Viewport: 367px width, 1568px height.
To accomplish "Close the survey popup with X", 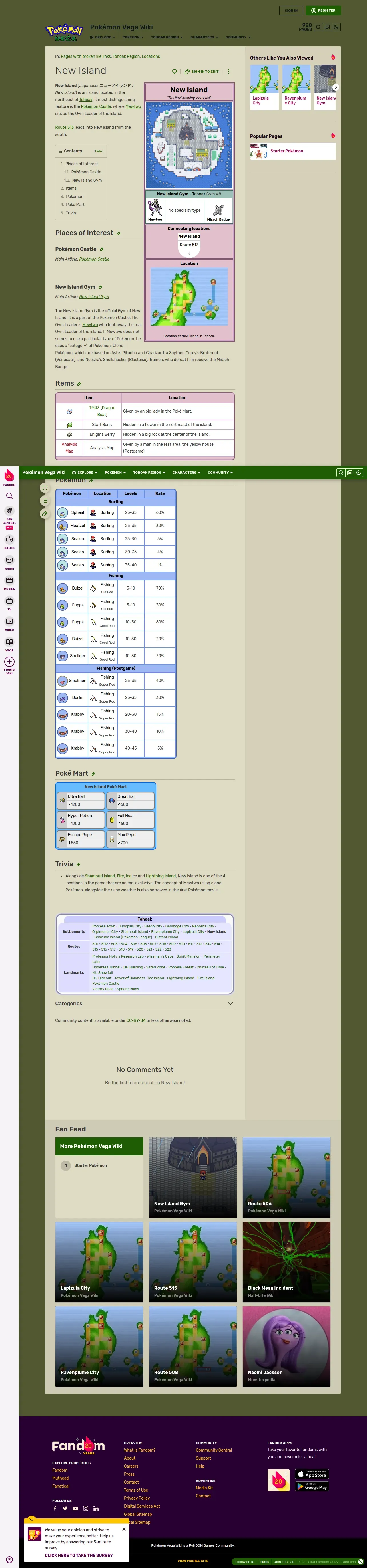I will [x=123, y=1529].
